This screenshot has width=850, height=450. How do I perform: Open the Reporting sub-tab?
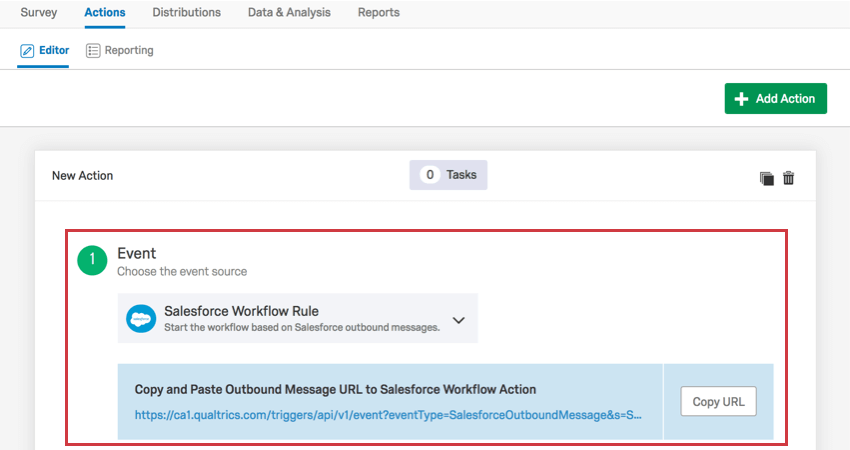[x=120, y=50]
